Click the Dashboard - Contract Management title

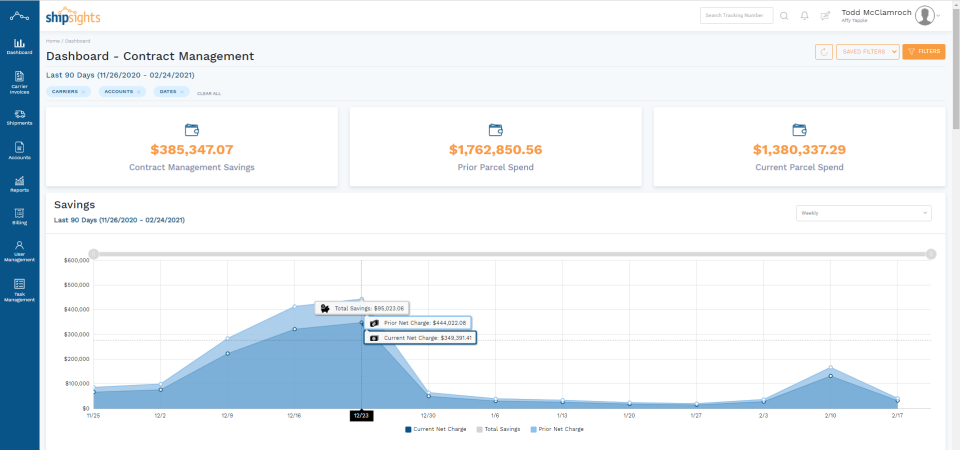click(150, 56)
